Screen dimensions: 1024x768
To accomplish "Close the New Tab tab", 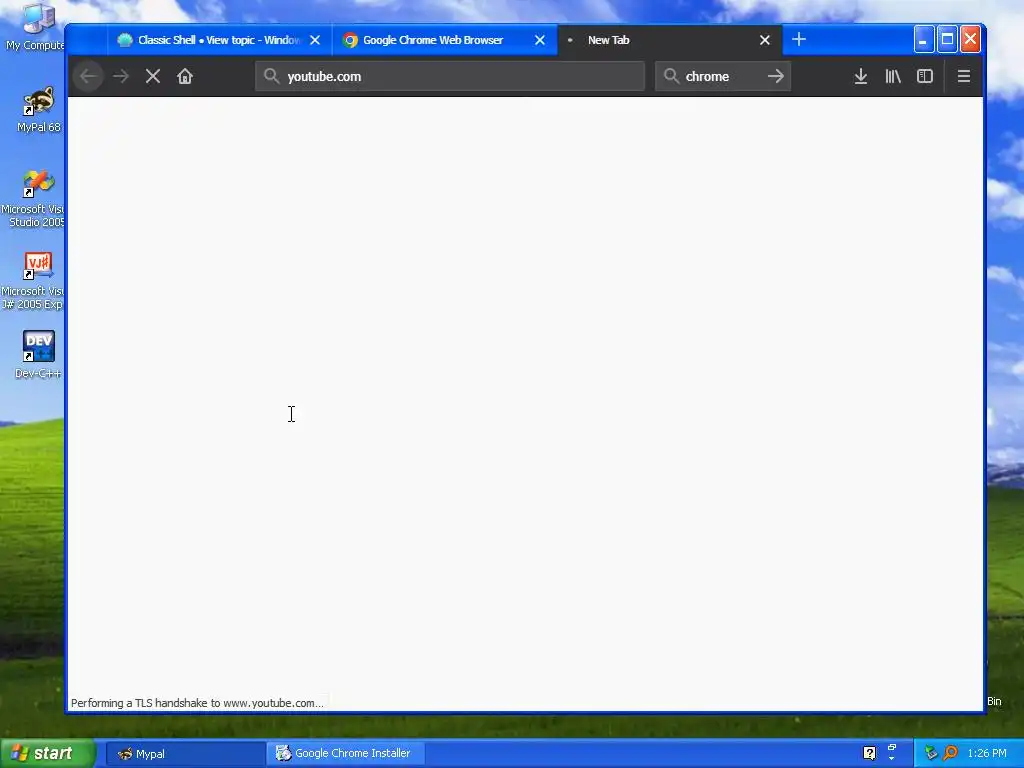I will 765,40.
